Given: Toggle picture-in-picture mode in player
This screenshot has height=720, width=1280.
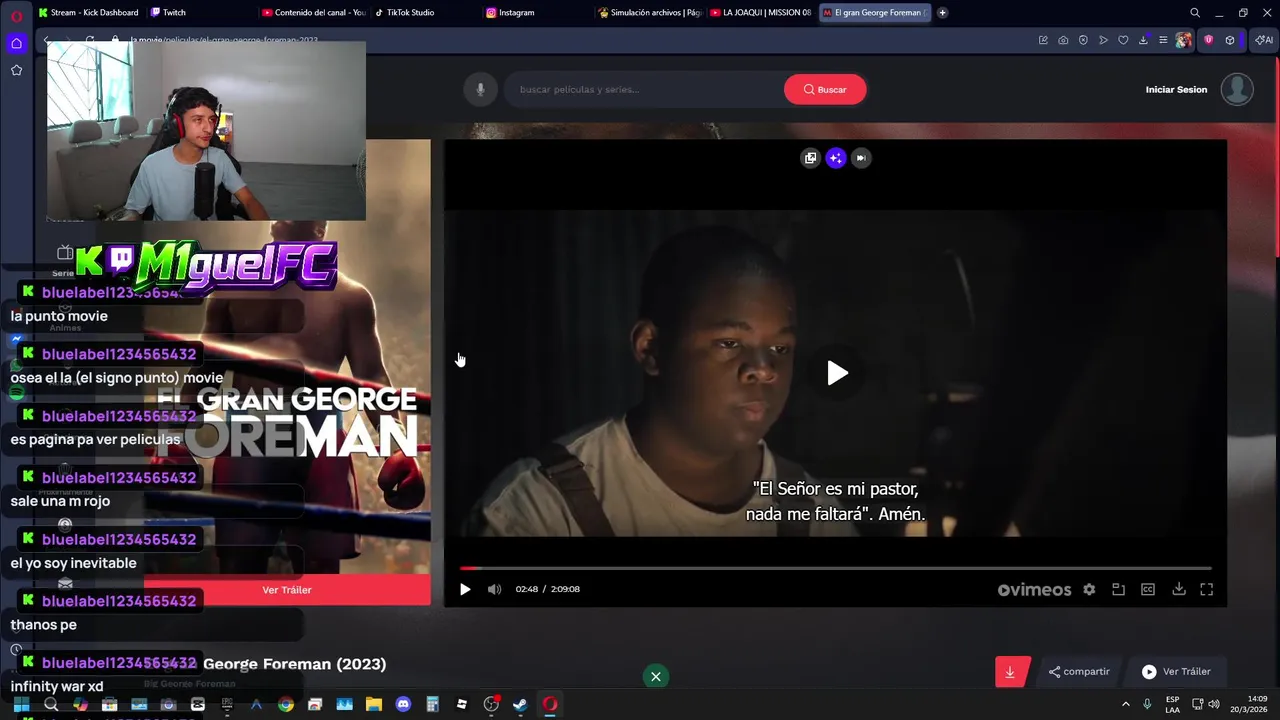Looking at the screenshot, I should pyautogui.click(x=1118, y=589).
